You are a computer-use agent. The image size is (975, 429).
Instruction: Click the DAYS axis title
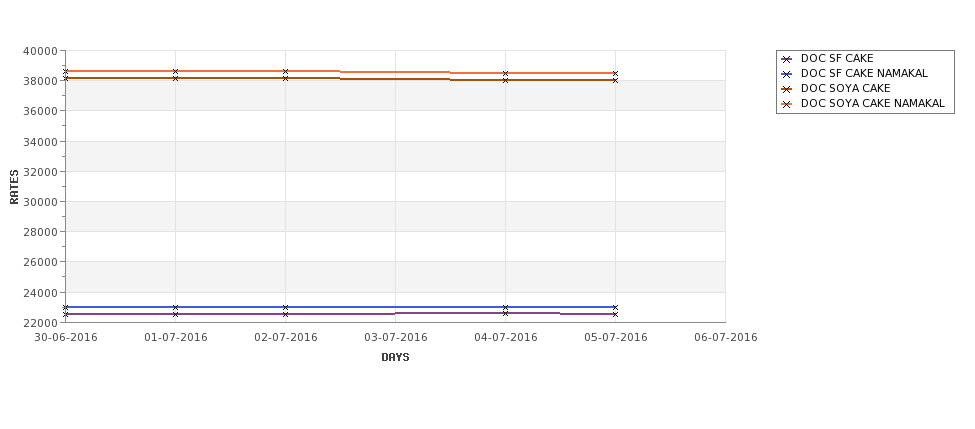[395, 358]
